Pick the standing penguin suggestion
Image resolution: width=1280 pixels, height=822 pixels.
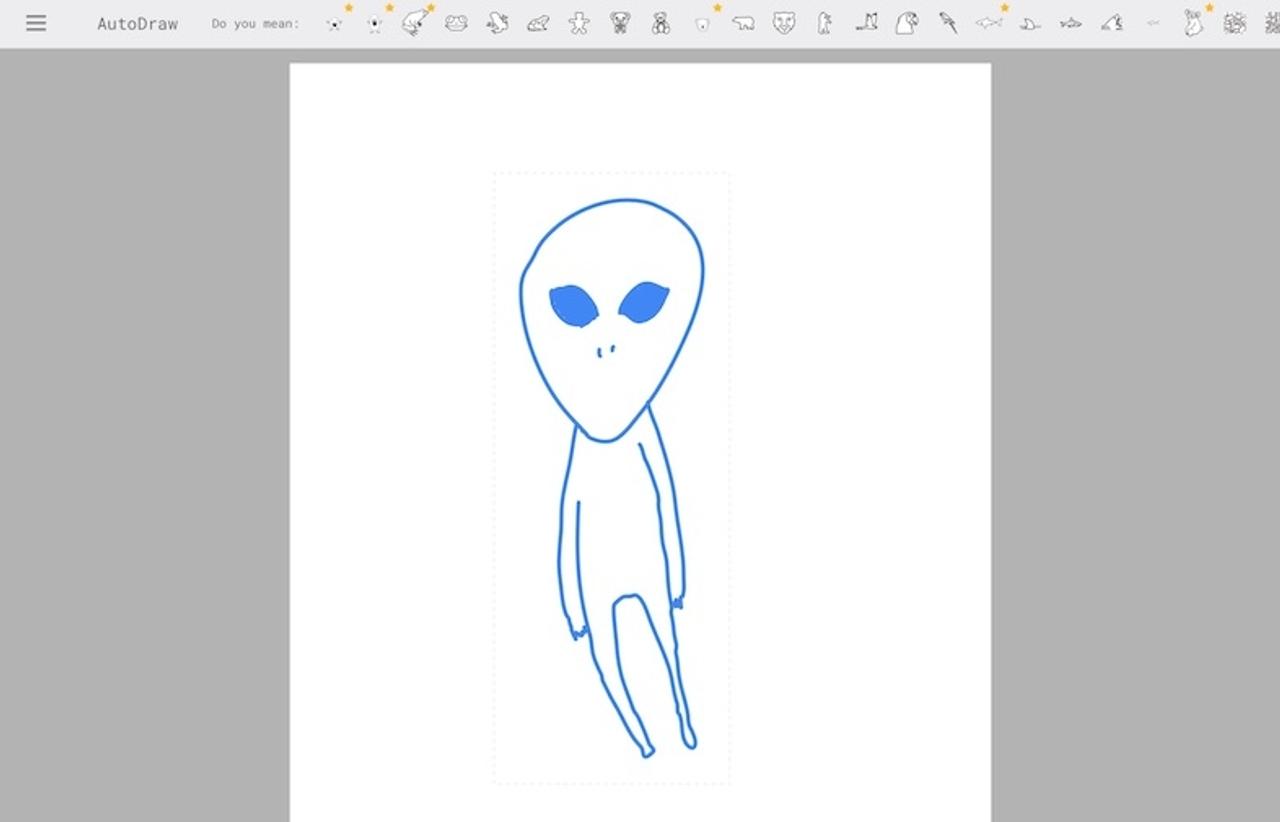pos(824,24)
